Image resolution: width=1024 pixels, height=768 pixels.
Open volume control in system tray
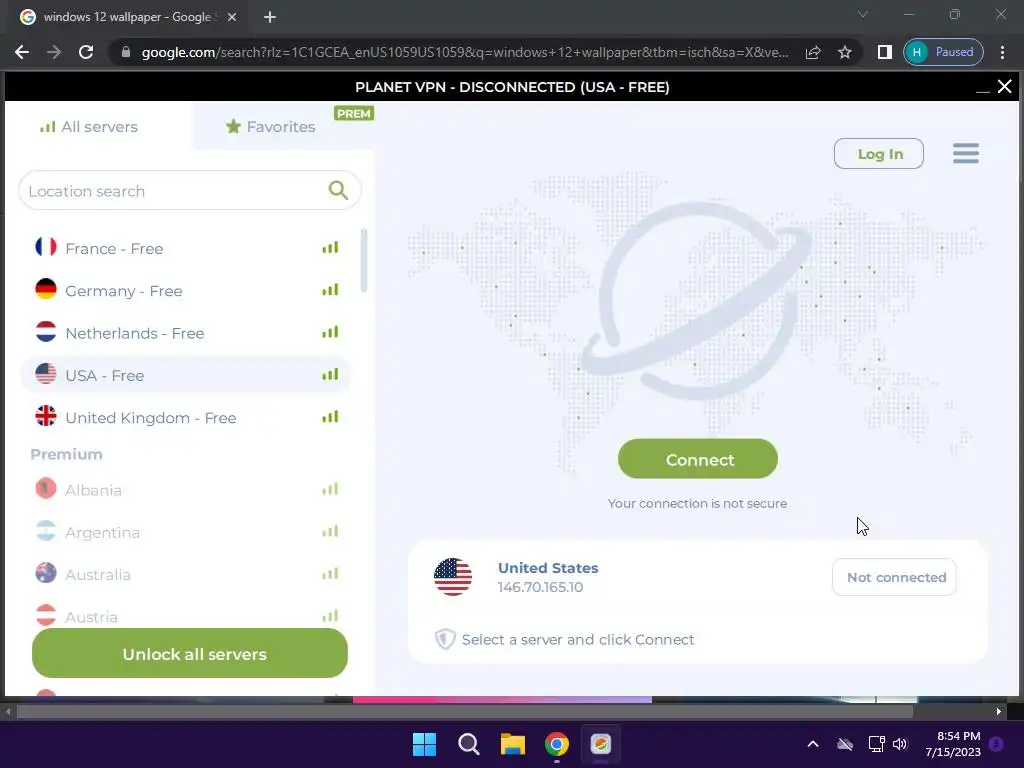[x=900, y=744]
